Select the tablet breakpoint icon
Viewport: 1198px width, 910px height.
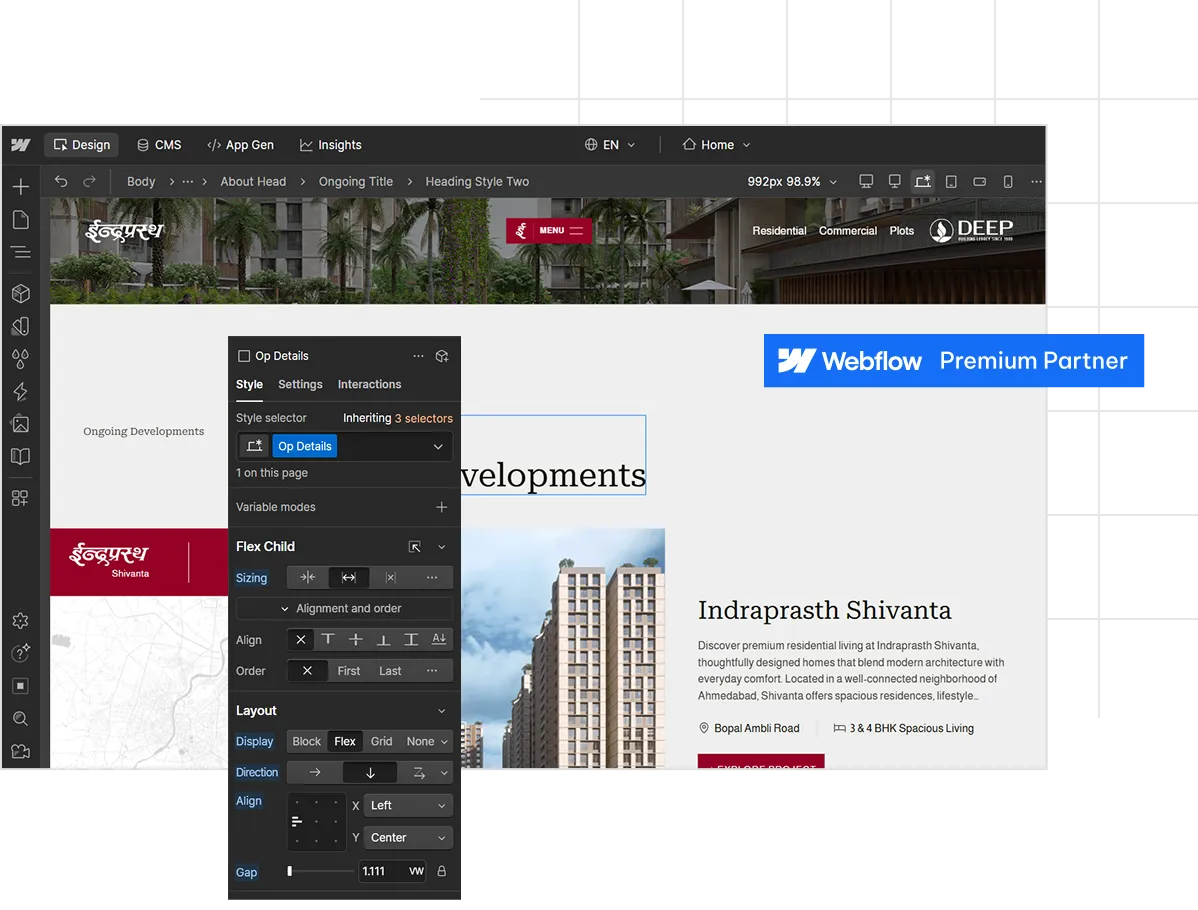pos(951,181)
